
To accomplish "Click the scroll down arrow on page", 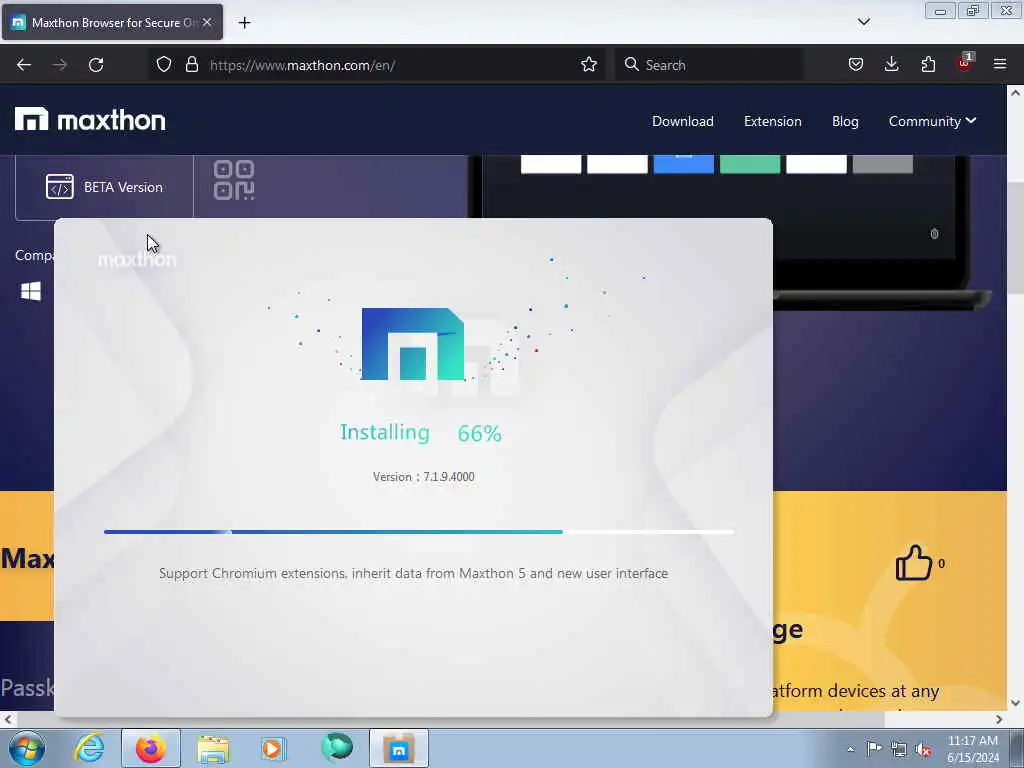I will [x=1015, y=703].
